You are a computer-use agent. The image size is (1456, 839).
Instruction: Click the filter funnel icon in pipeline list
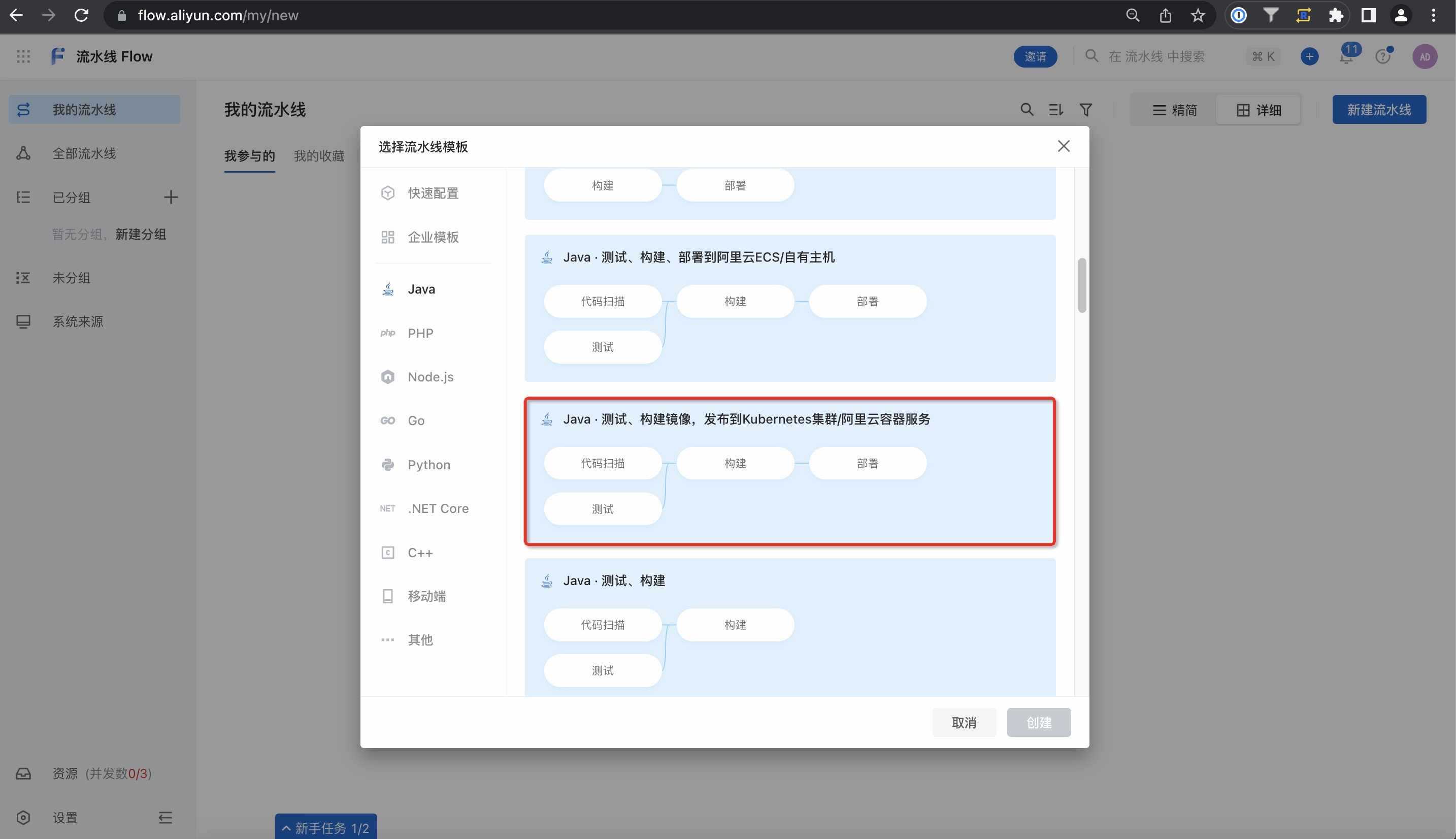click(x=1086, y=110)
